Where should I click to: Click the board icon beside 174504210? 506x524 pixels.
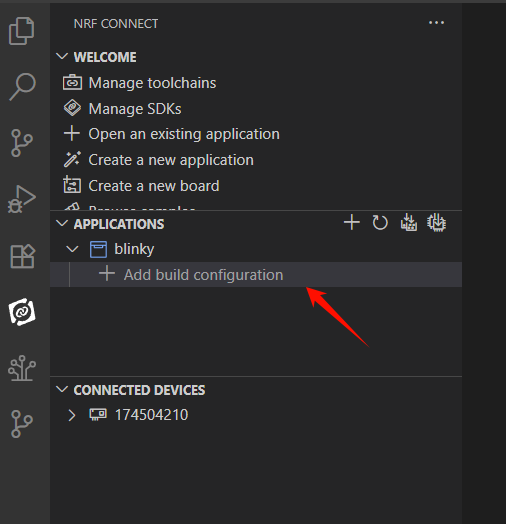click(x=98, y=415)
